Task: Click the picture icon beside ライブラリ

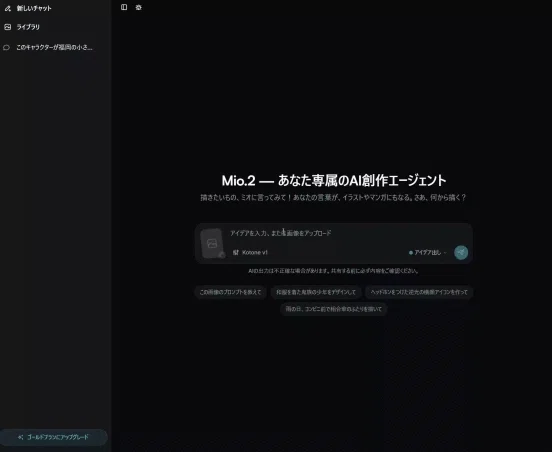Action: [x=8, y=27]
